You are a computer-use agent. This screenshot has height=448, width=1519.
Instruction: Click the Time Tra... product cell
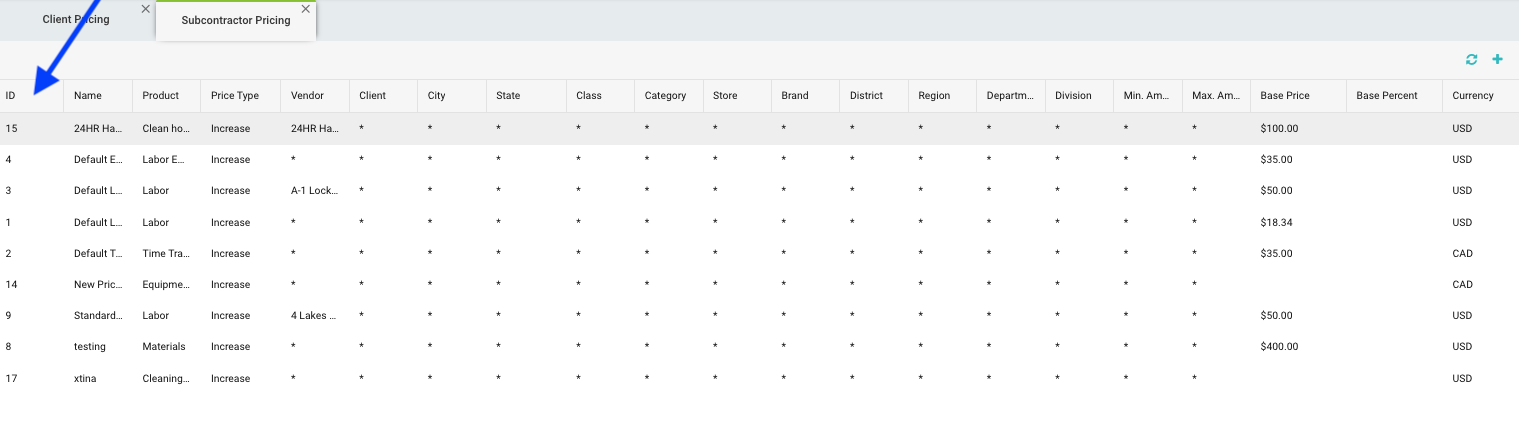click(x=166, y=254)
